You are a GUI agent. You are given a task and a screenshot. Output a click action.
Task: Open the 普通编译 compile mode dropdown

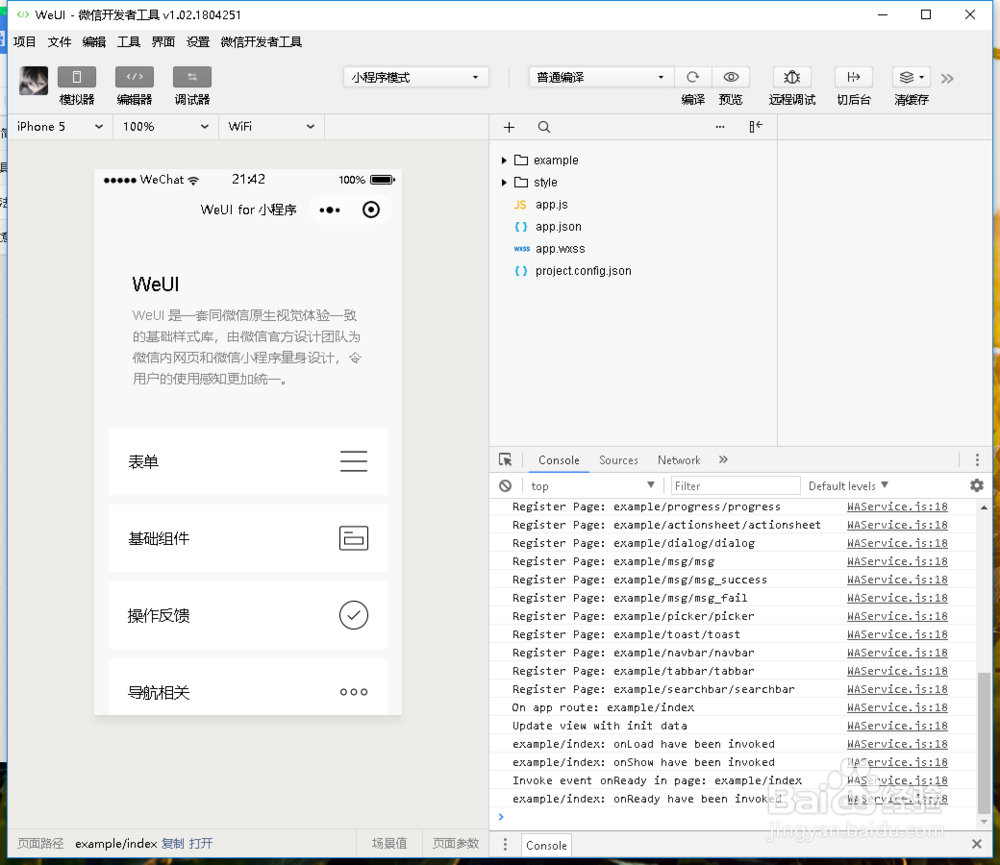click(600, 77)
